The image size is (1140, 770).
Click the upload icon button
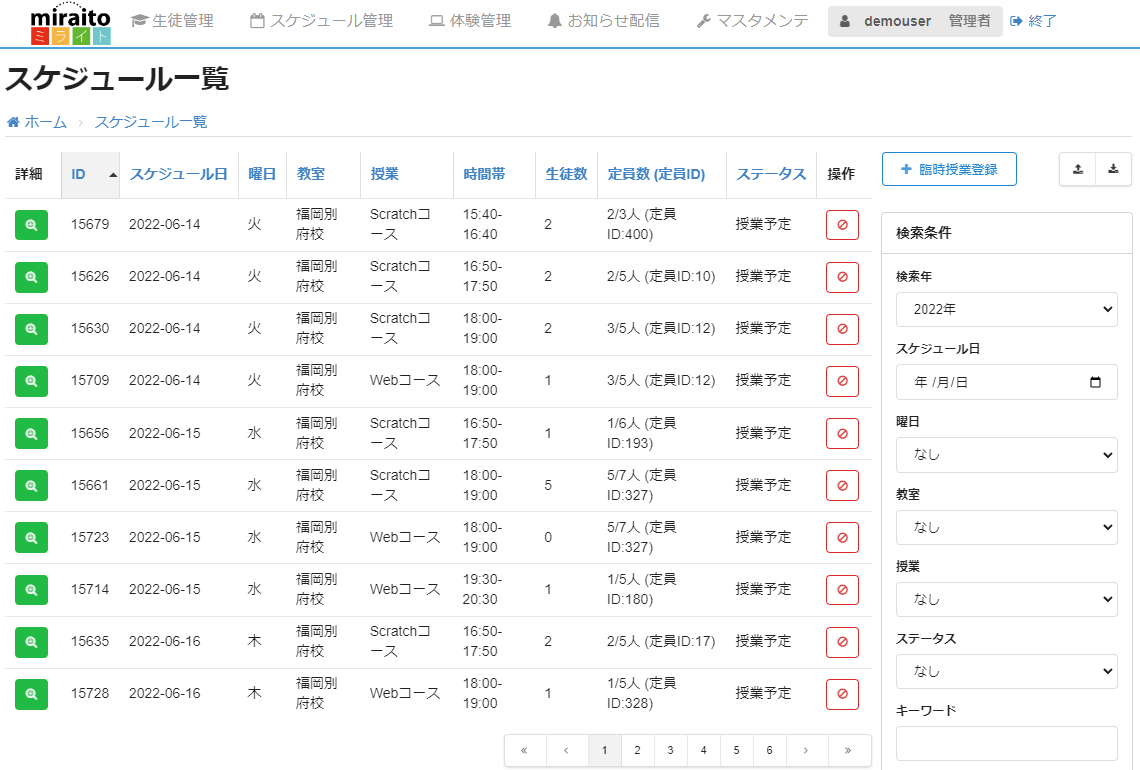[x=1077, y=169]
